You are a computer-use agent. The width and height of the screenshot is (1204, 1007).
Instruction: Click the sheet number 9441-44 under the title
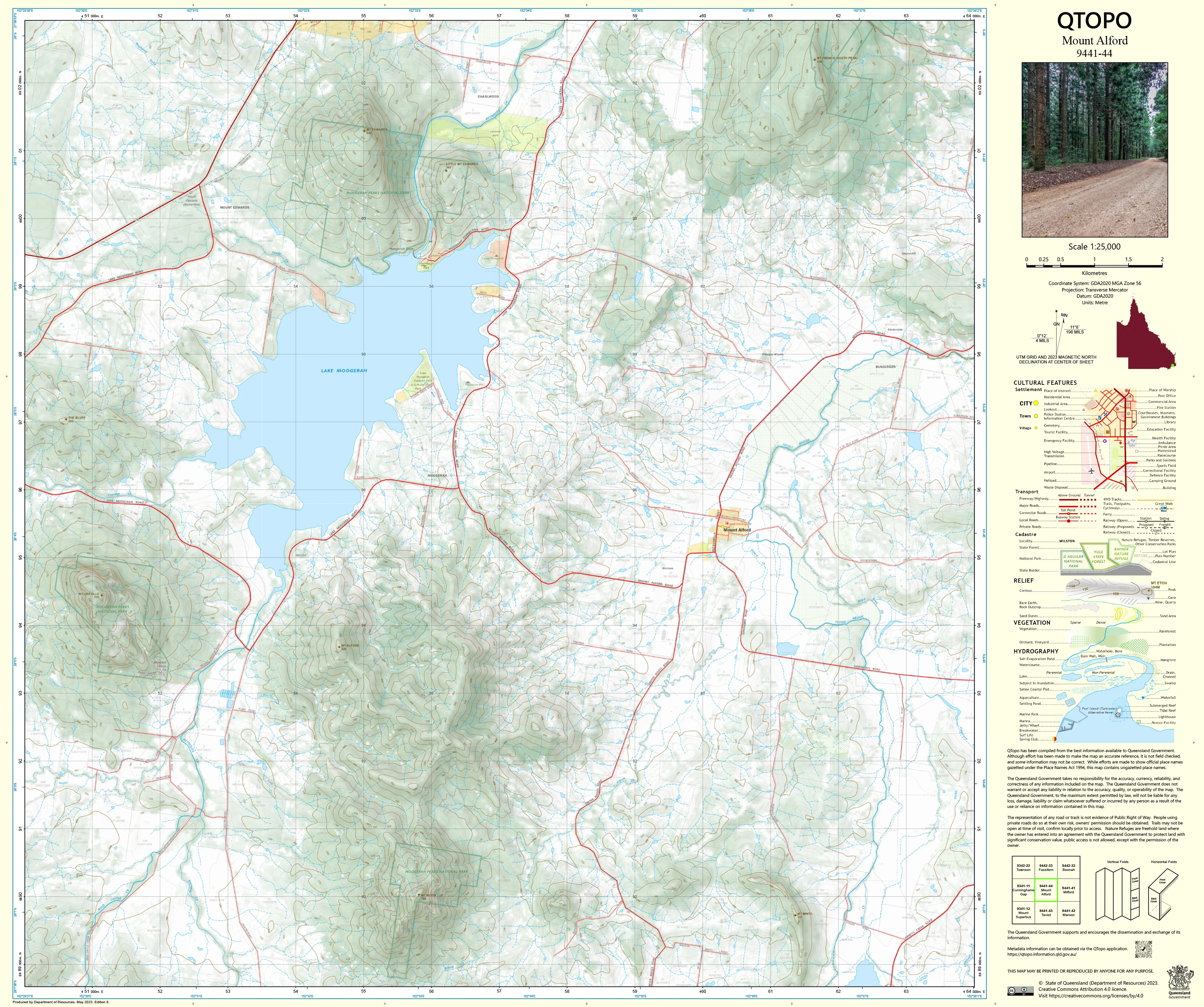[1094, 53]
